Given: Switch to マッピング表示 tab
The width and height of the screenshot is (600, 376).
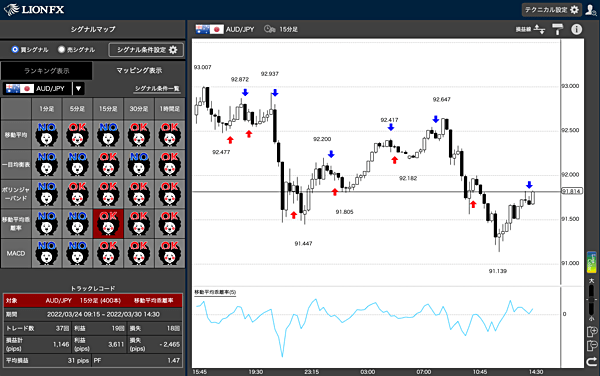Looking at the screenshot, I should 139,70.
